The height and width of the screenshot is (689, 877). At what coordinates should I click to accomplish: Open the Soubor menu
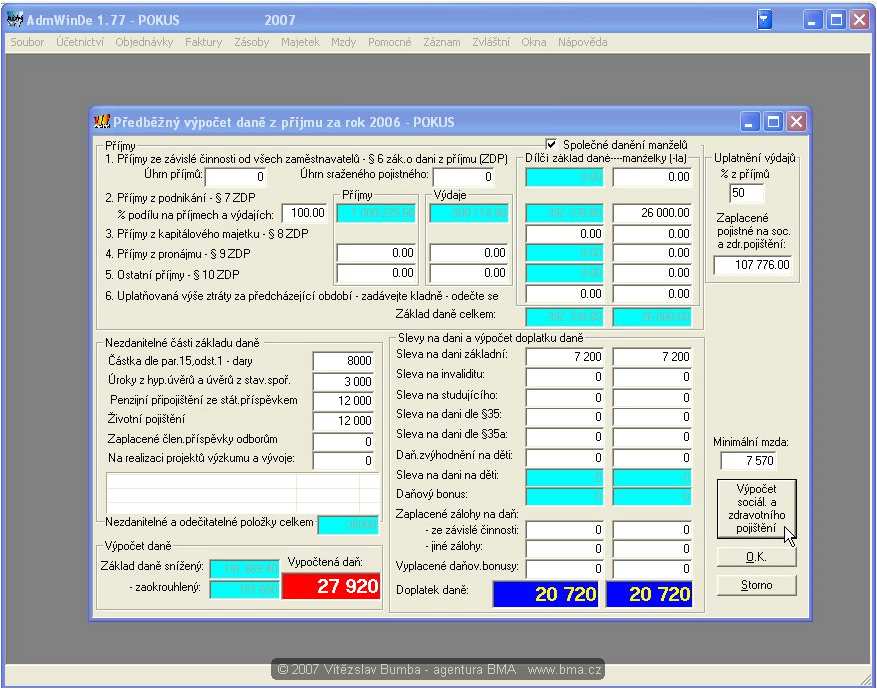coord(27,42)
